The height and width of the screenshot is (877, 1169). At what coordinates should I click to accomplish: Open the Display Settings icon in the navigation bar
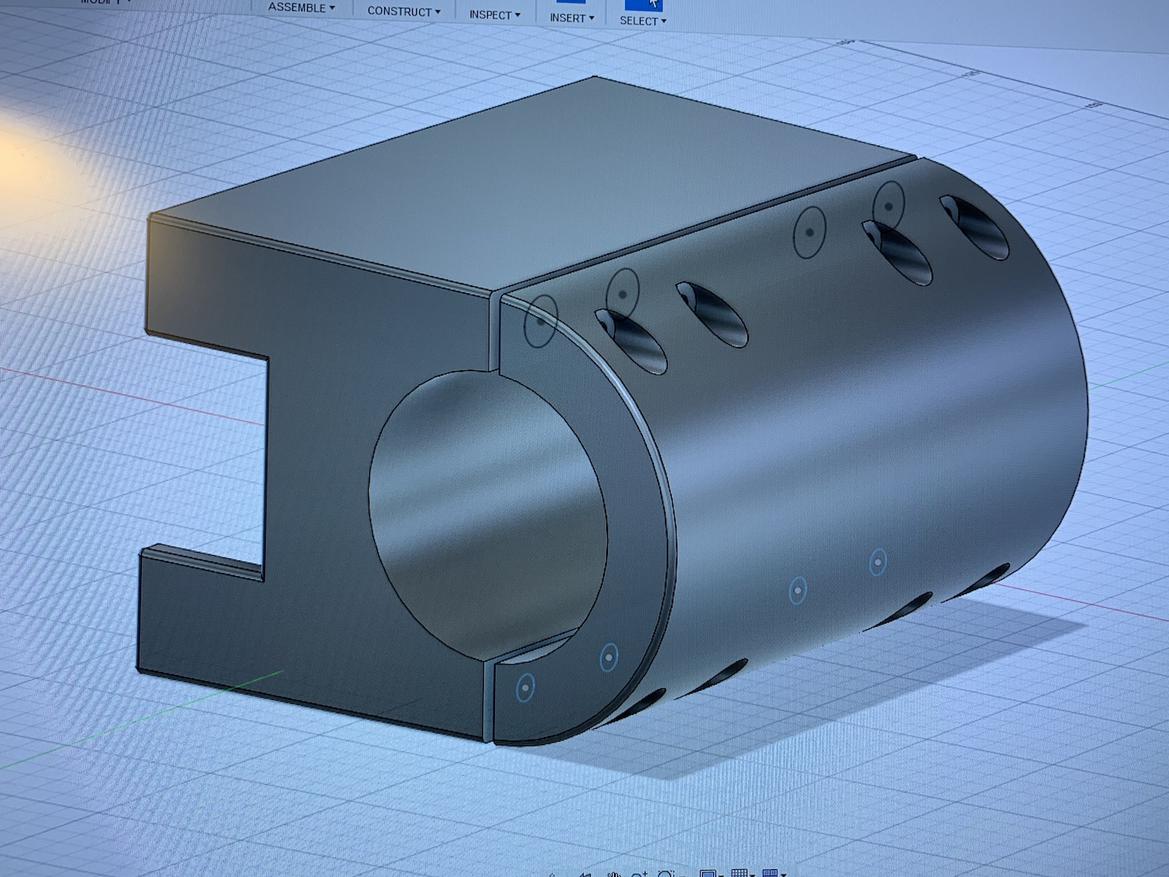(x=708, y=873)
